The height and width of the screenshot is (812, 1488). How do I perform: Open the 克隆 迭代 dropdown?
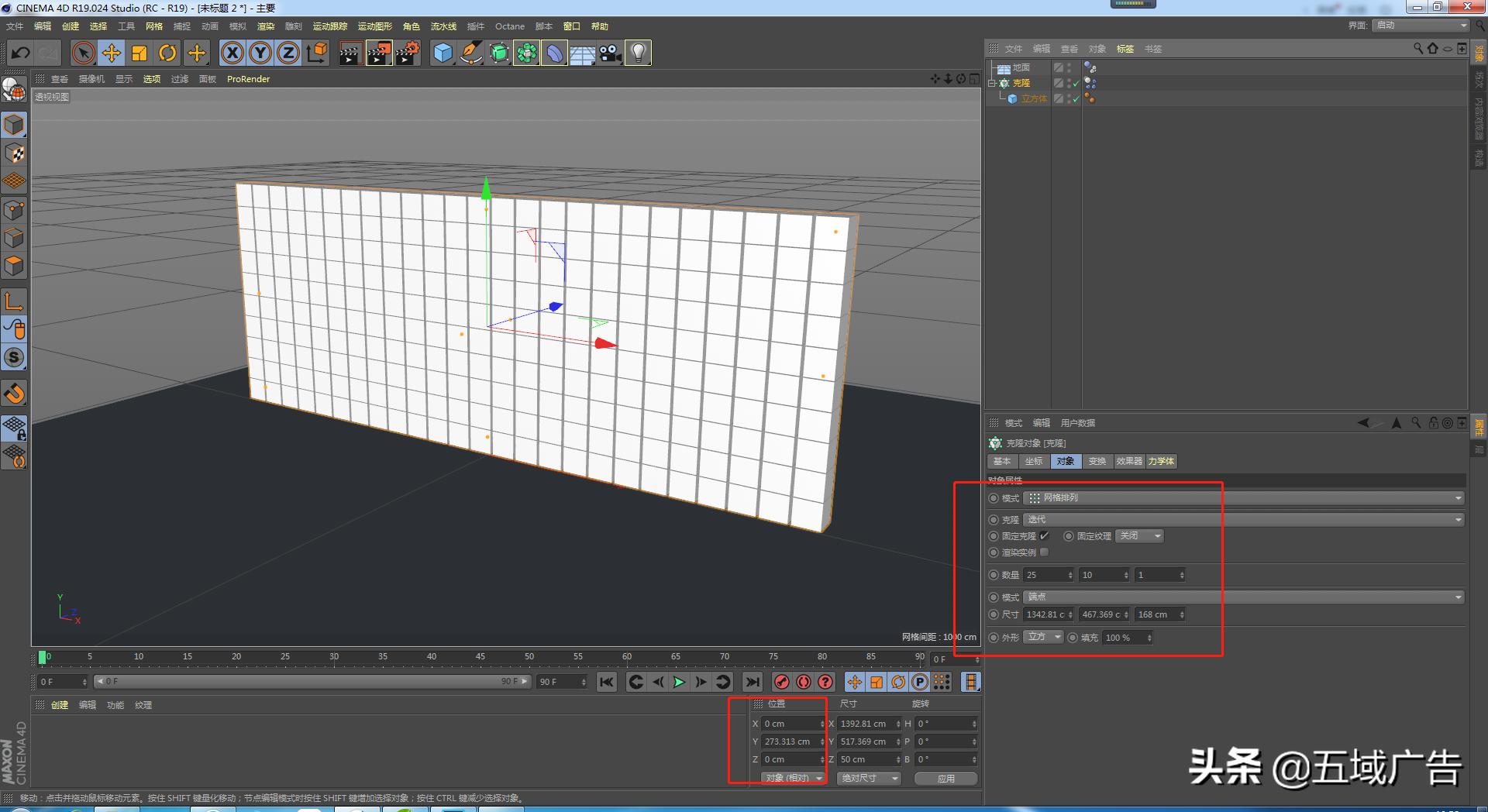(1240, 519)
